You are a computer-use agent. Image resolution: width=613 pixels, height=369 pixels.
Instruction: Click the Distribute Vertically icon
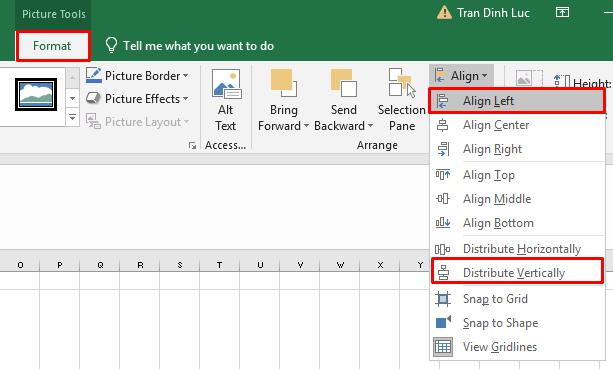(x=443, y=272)
